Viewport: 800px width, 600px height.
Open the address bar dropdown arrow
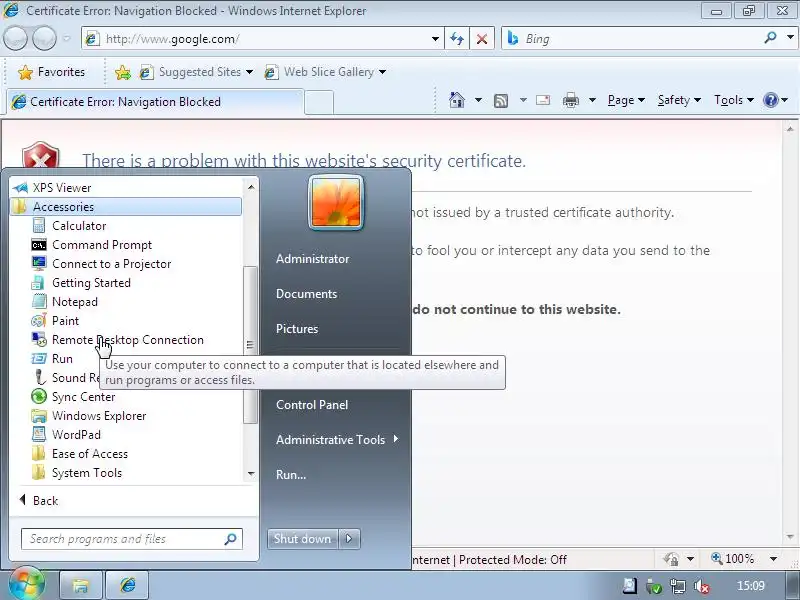(x=435, y=39)
